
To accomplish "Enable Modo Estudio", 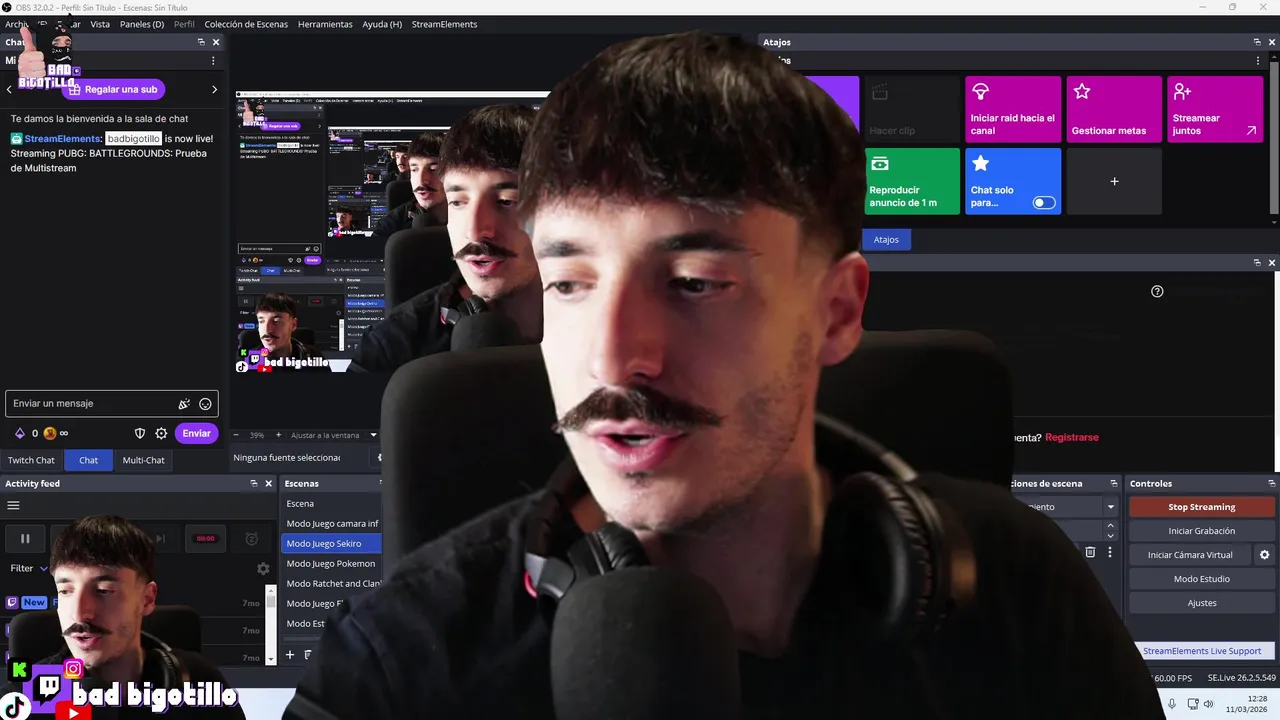I will coord(1201,579).
